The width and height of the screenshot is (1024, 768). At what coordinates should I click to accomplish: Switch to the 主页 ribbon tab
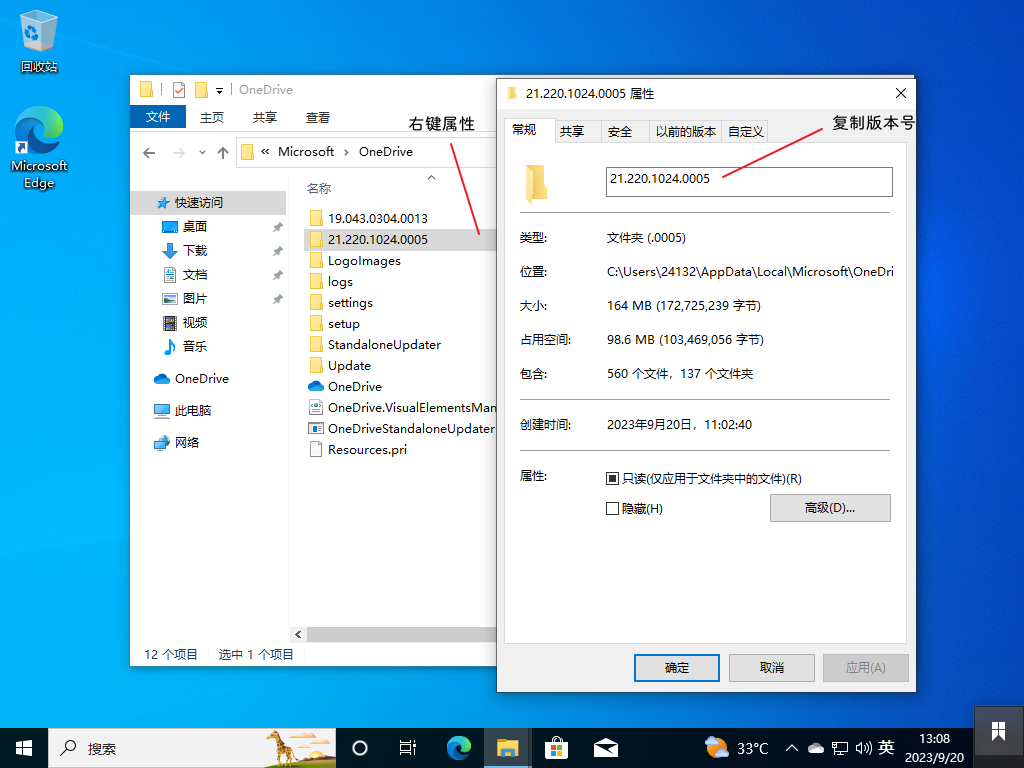(x=212, y=118)
